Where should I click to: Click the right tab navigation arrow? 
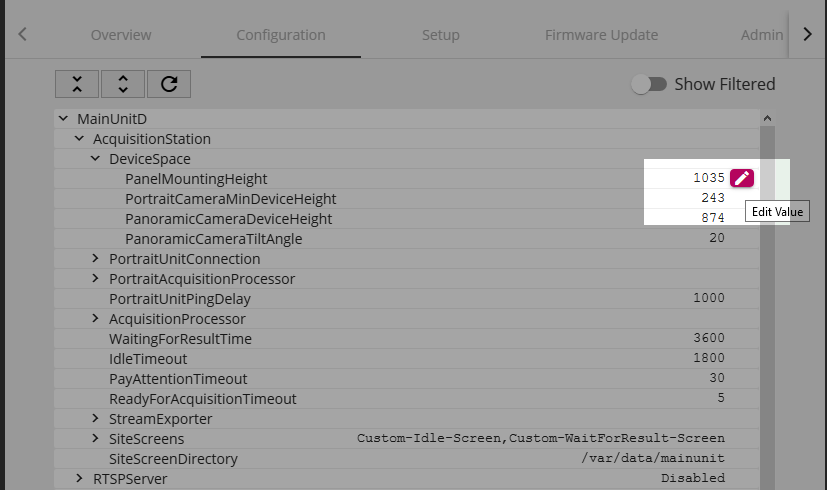(807, 34)
